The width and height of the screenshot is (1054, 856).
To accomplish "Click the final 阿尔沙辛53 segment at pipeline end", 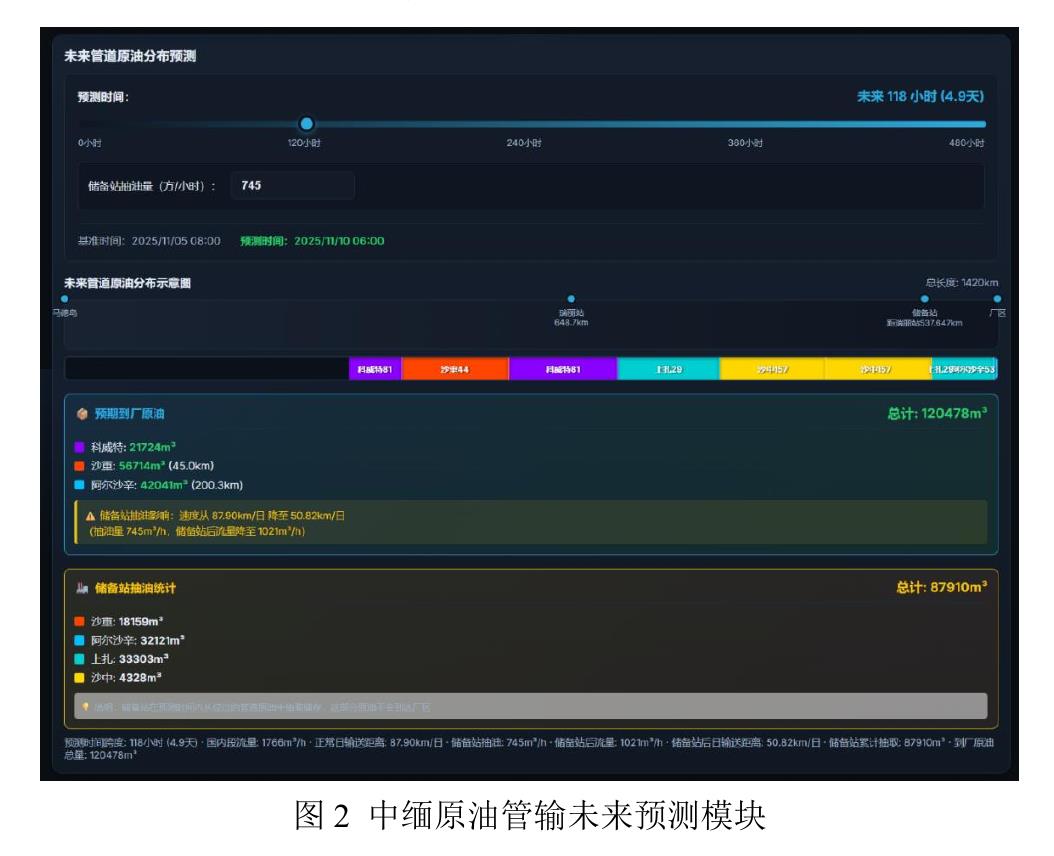I will click(964, 369).
